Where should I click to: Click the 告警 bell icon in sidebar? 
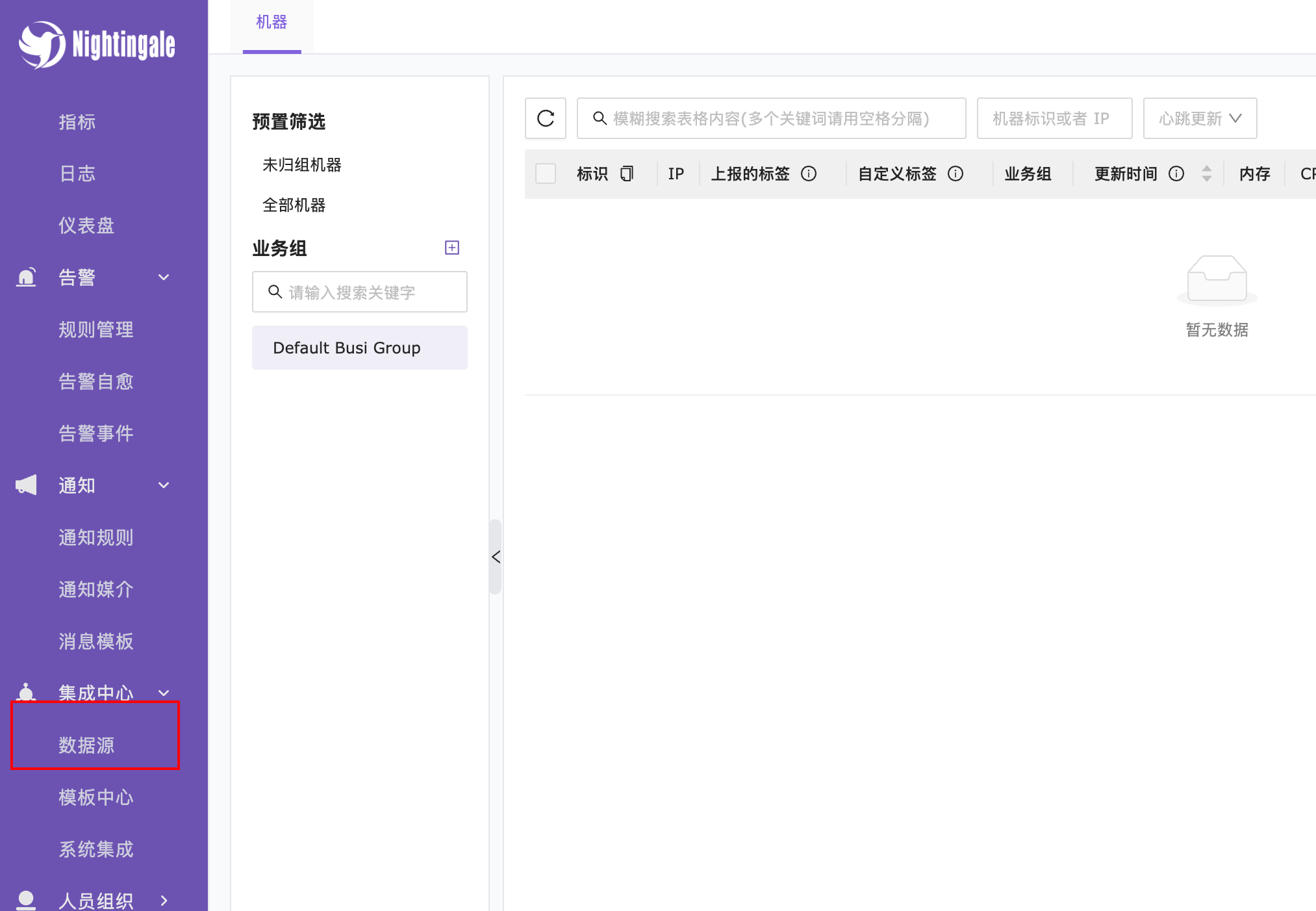(x=25, y=277)
